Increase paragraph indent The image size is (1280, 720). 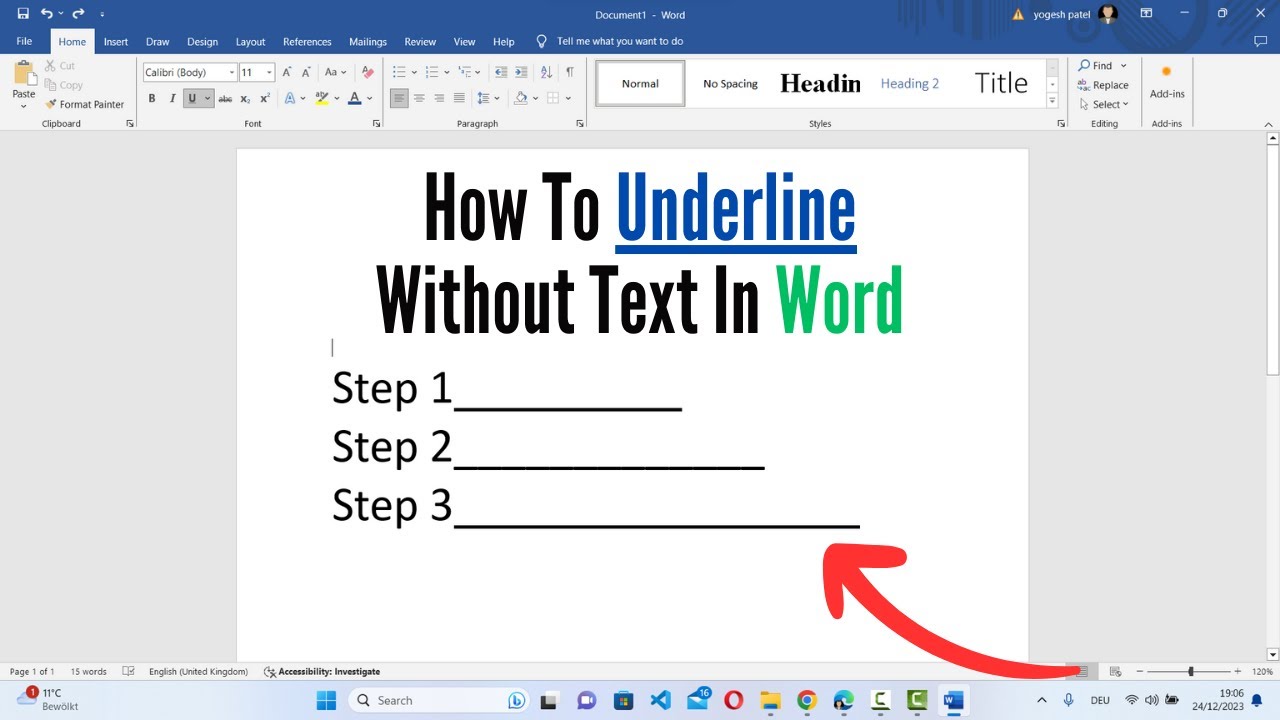(x=522, y=72)
